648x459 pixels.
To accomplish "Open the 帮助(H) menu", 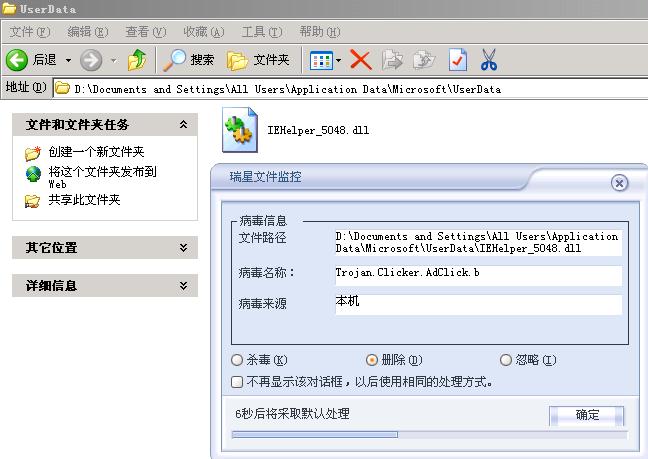I will pyautogui.click(x=319, y=32).
